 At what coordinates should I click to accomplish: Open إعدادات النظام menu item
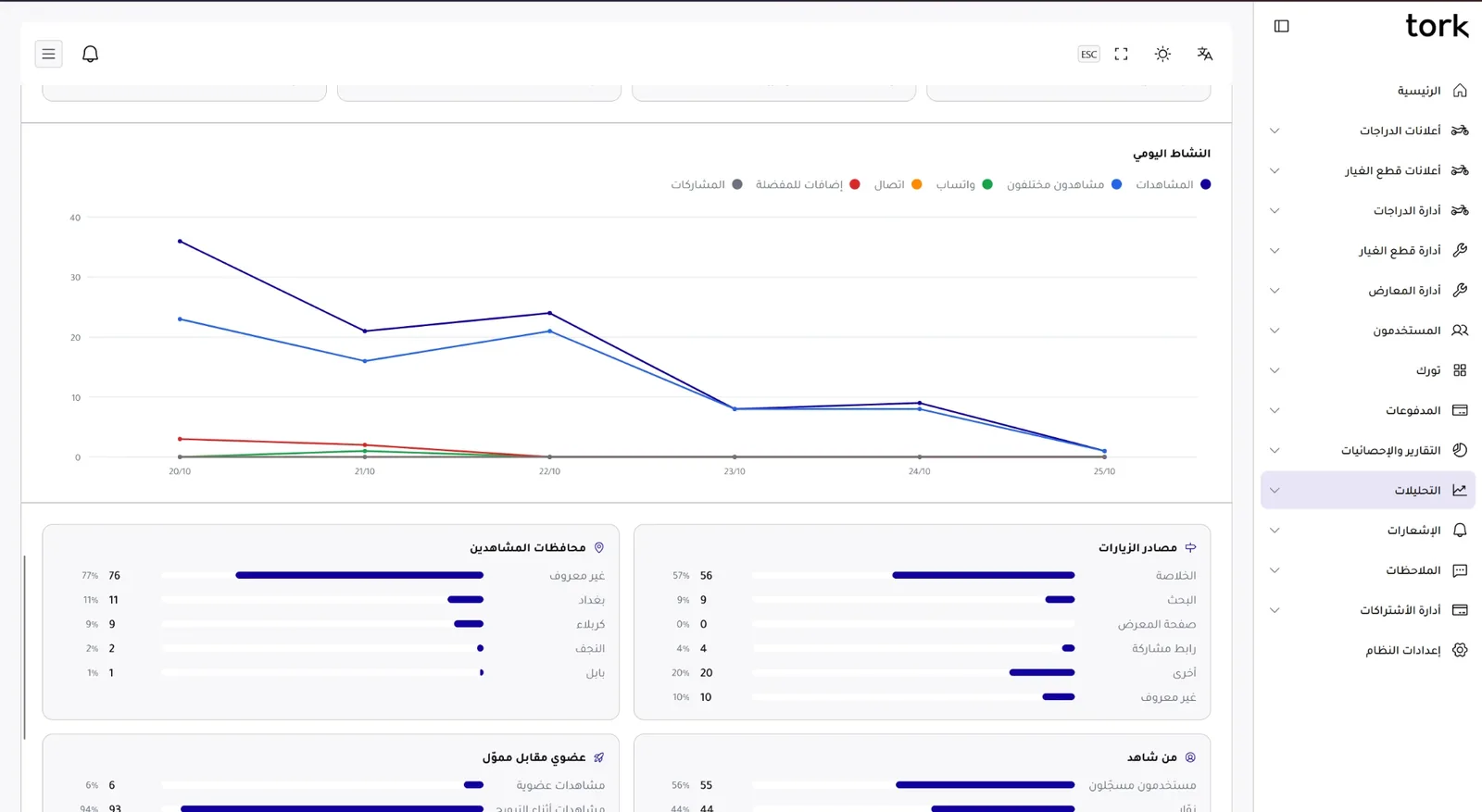pos(1368,650)
